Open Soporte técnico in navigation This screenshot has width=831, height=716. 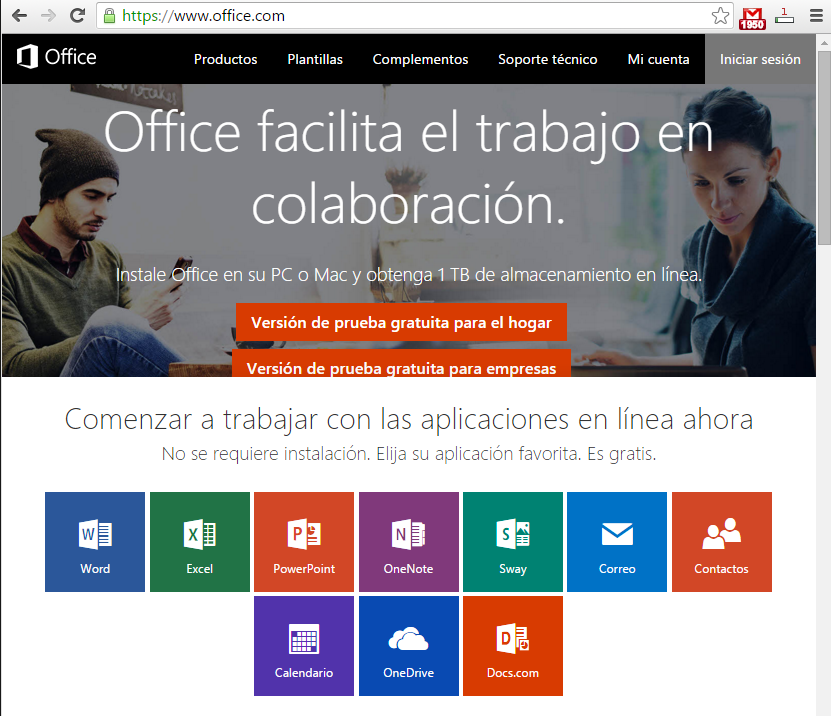[x=547, y=59]
